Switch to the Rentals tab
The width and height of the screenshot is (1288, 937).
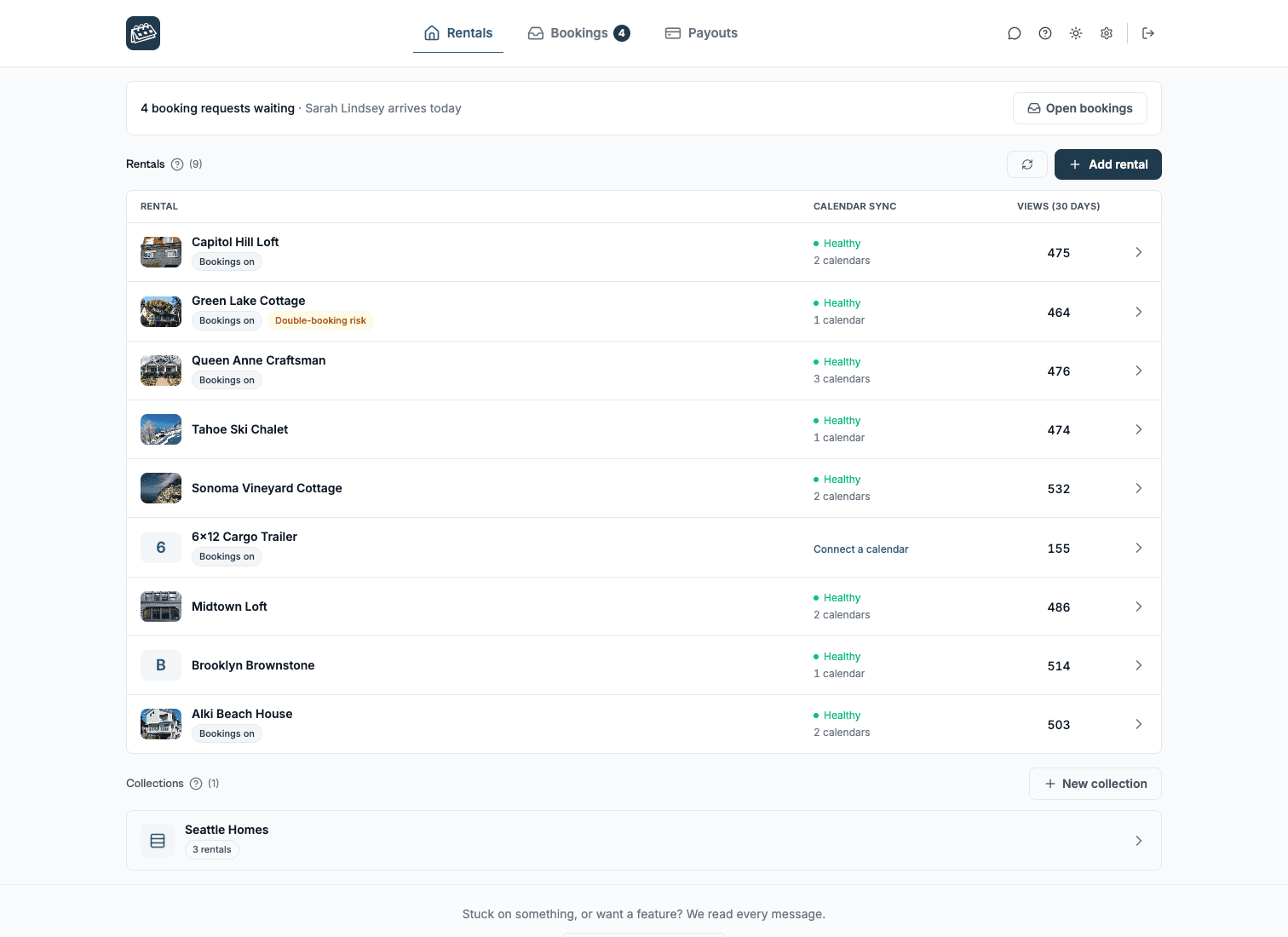coord(458,33)
